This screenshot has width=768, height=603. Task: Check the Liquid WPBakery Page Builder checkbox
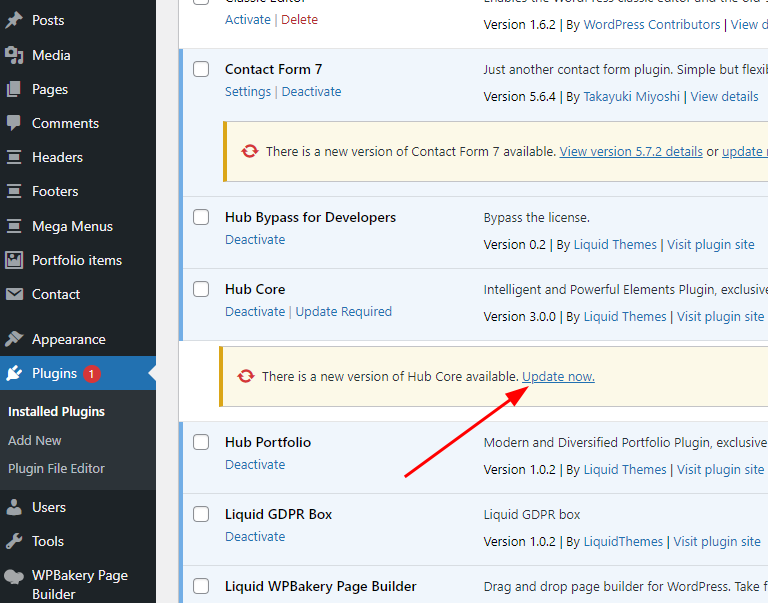(x=201, y=586)
